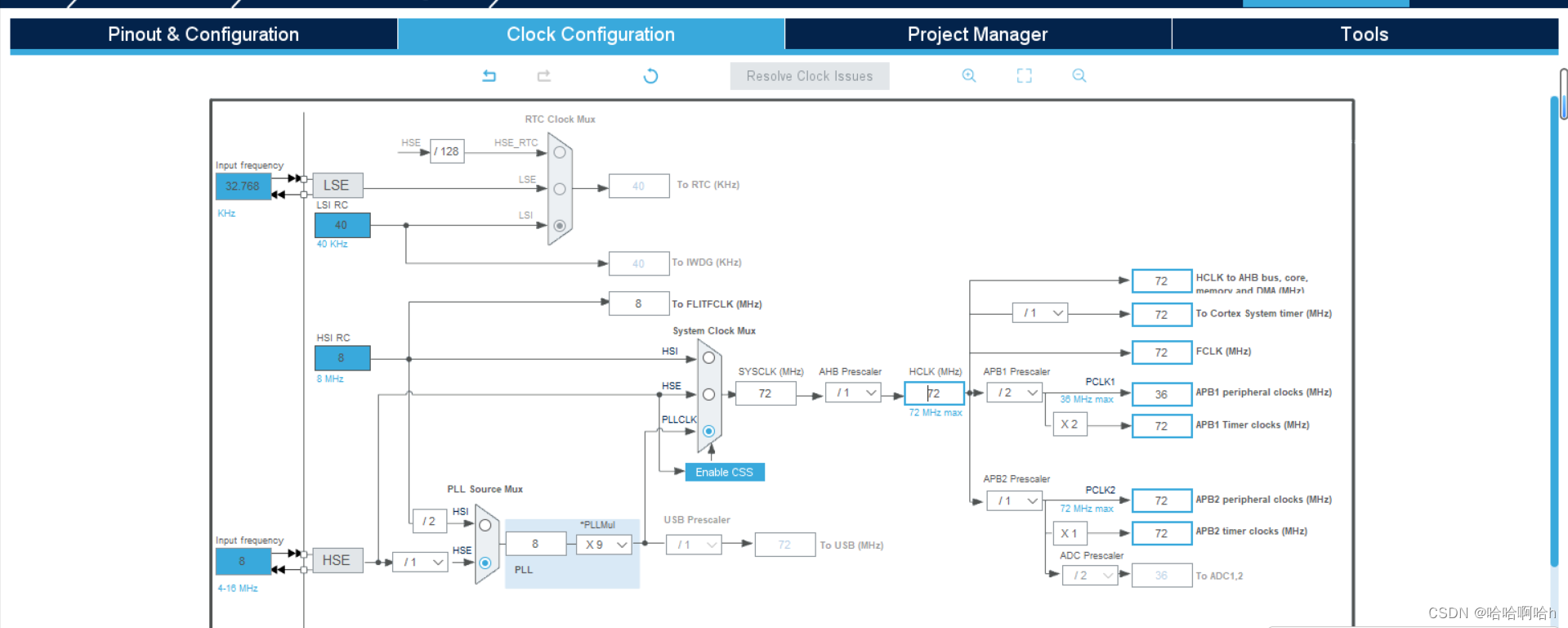Click the vertical scrollbar on the right

[1554, 327]
